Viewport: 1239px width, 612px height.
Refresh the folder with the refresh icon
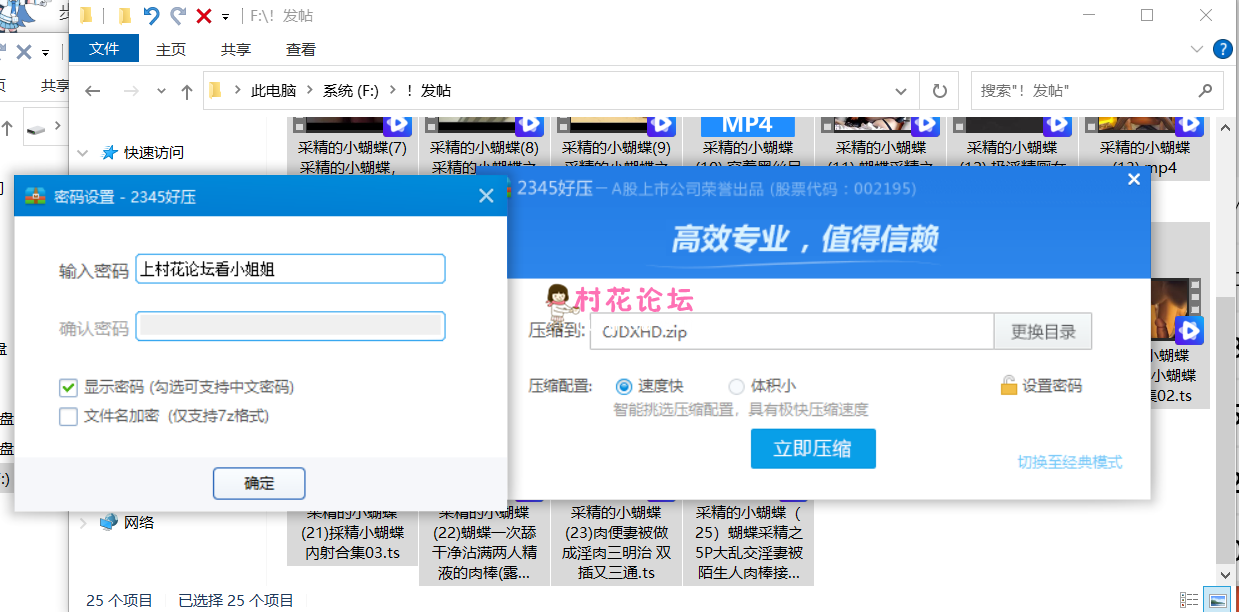click(939, 91)
